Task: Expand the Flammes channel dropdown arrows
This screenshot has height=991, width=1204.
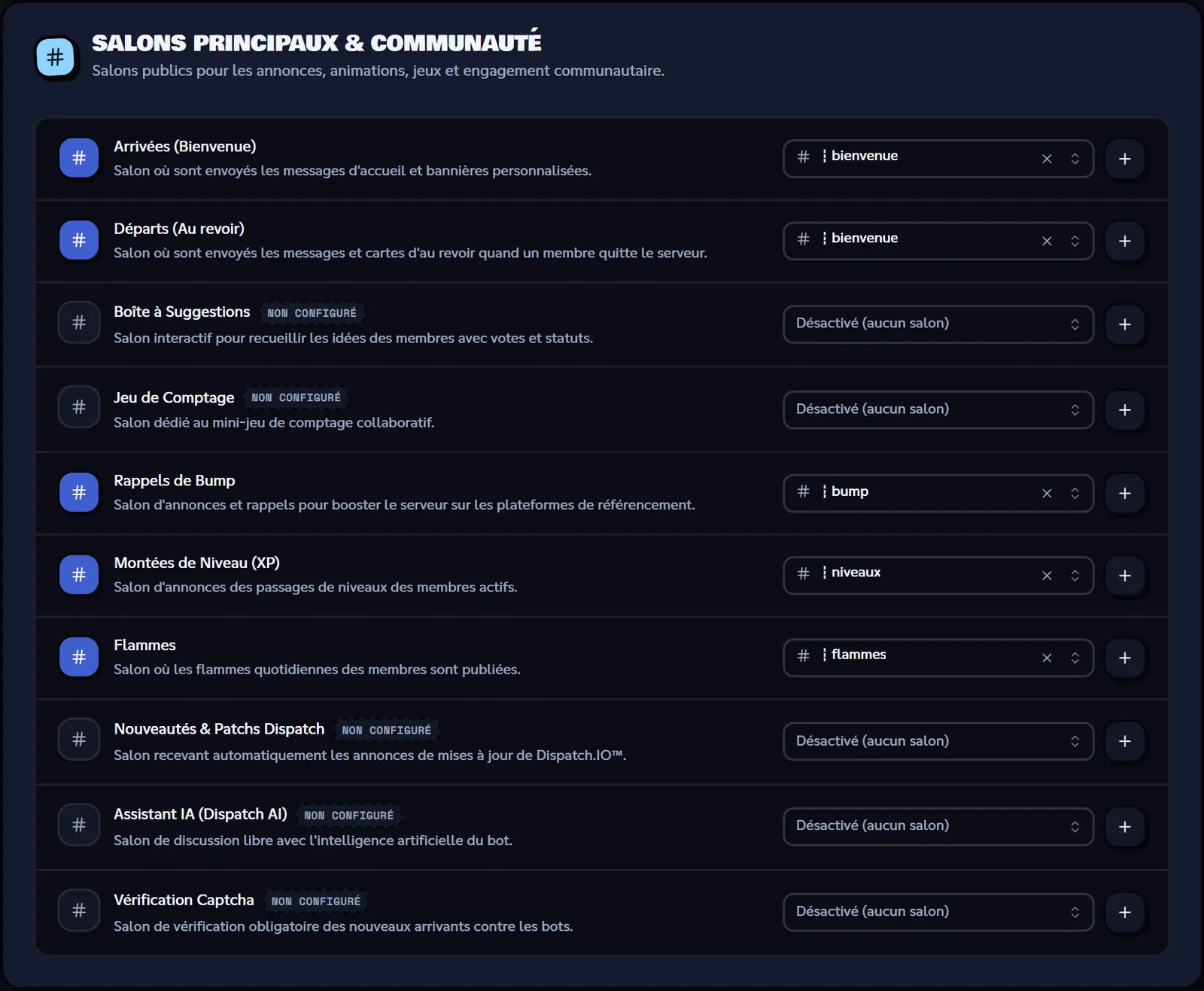Action: coord(1075,658)
